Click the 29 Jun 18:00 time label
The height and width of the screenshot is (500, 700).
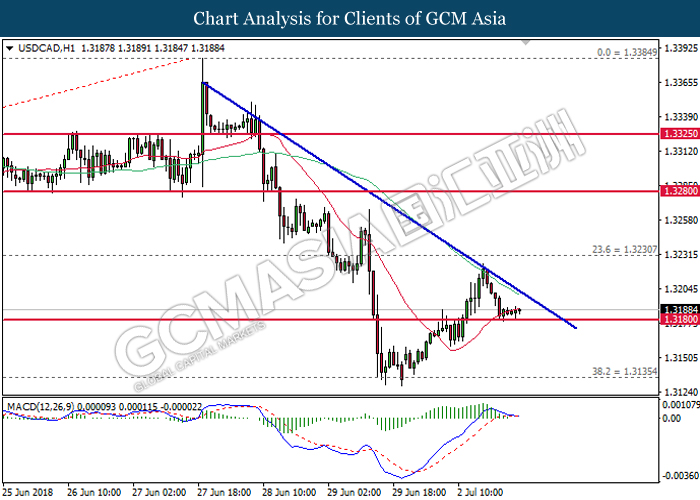(419, 492)
